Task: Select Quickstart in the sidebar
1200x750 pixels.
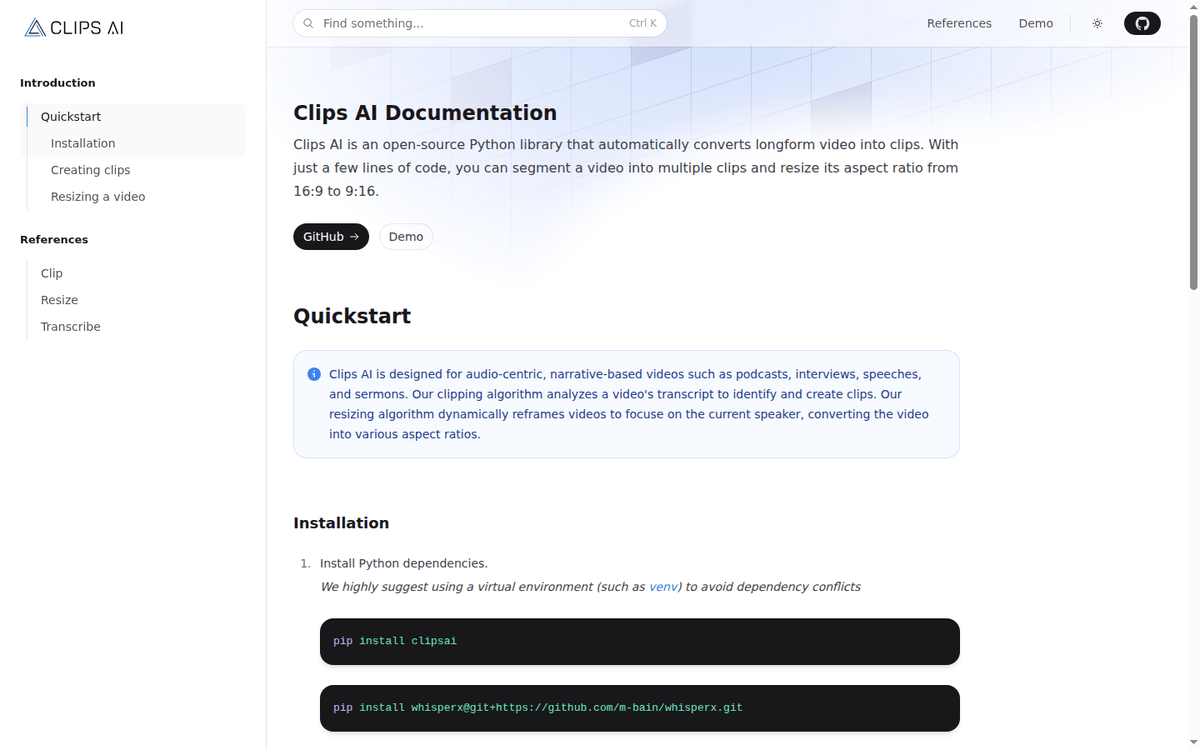Action: [x=71, y=117]
